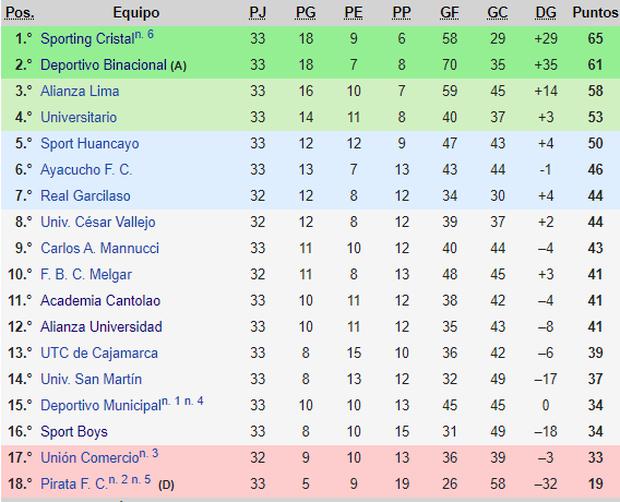Open Deportivo Municipal team link
620x502 pixels.
100,406
